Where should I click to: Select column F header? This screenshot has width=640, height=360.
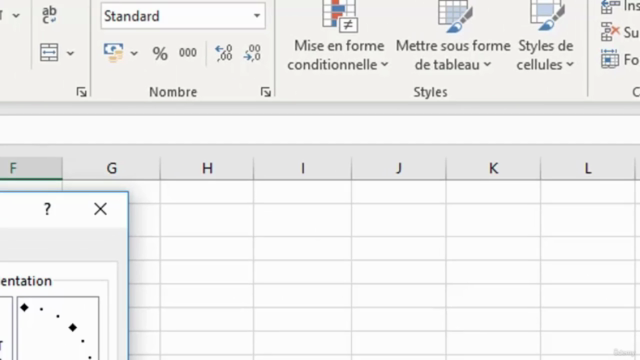pyautogui.click(x=31, y=168)
